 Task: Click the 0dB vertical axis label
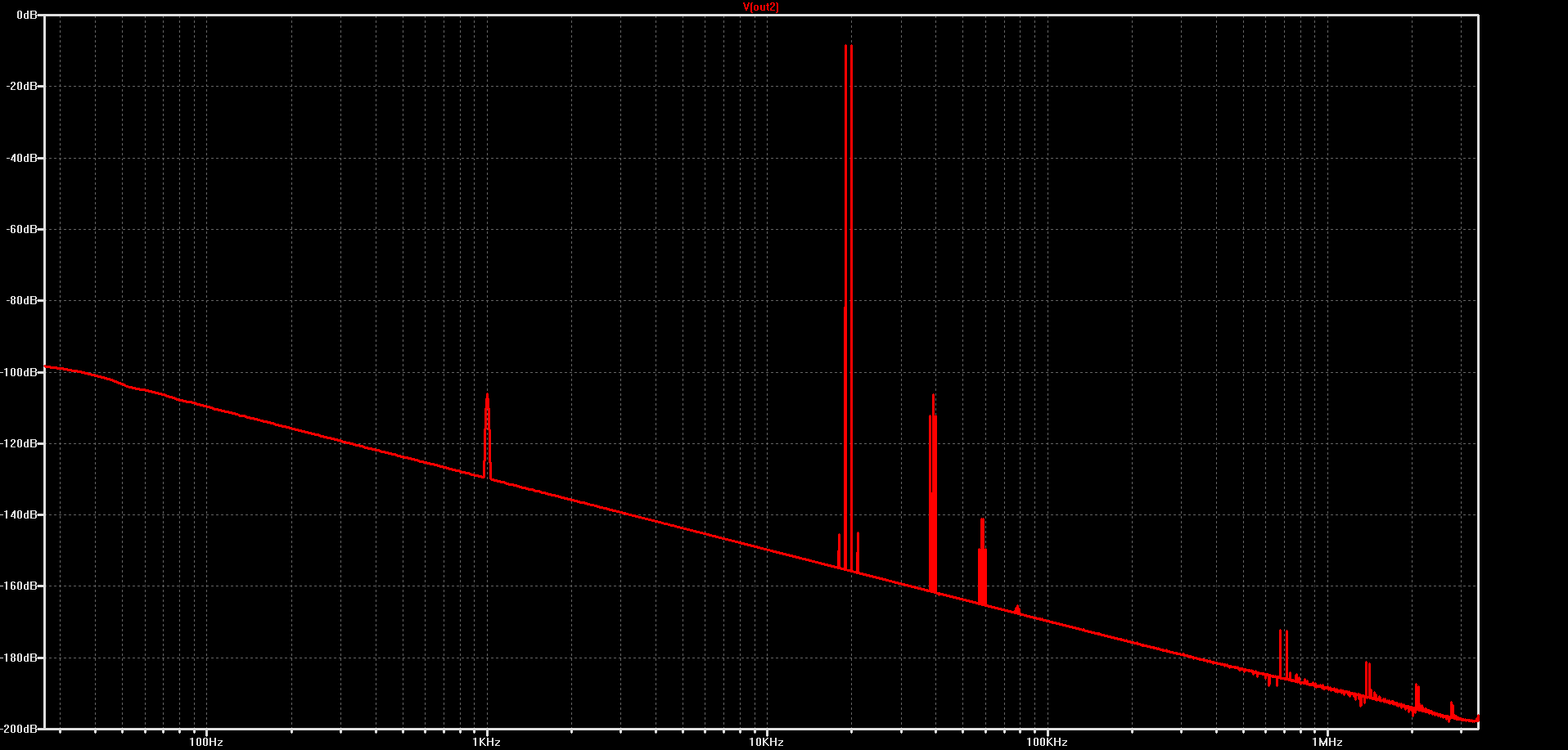[x=27, y=15]
